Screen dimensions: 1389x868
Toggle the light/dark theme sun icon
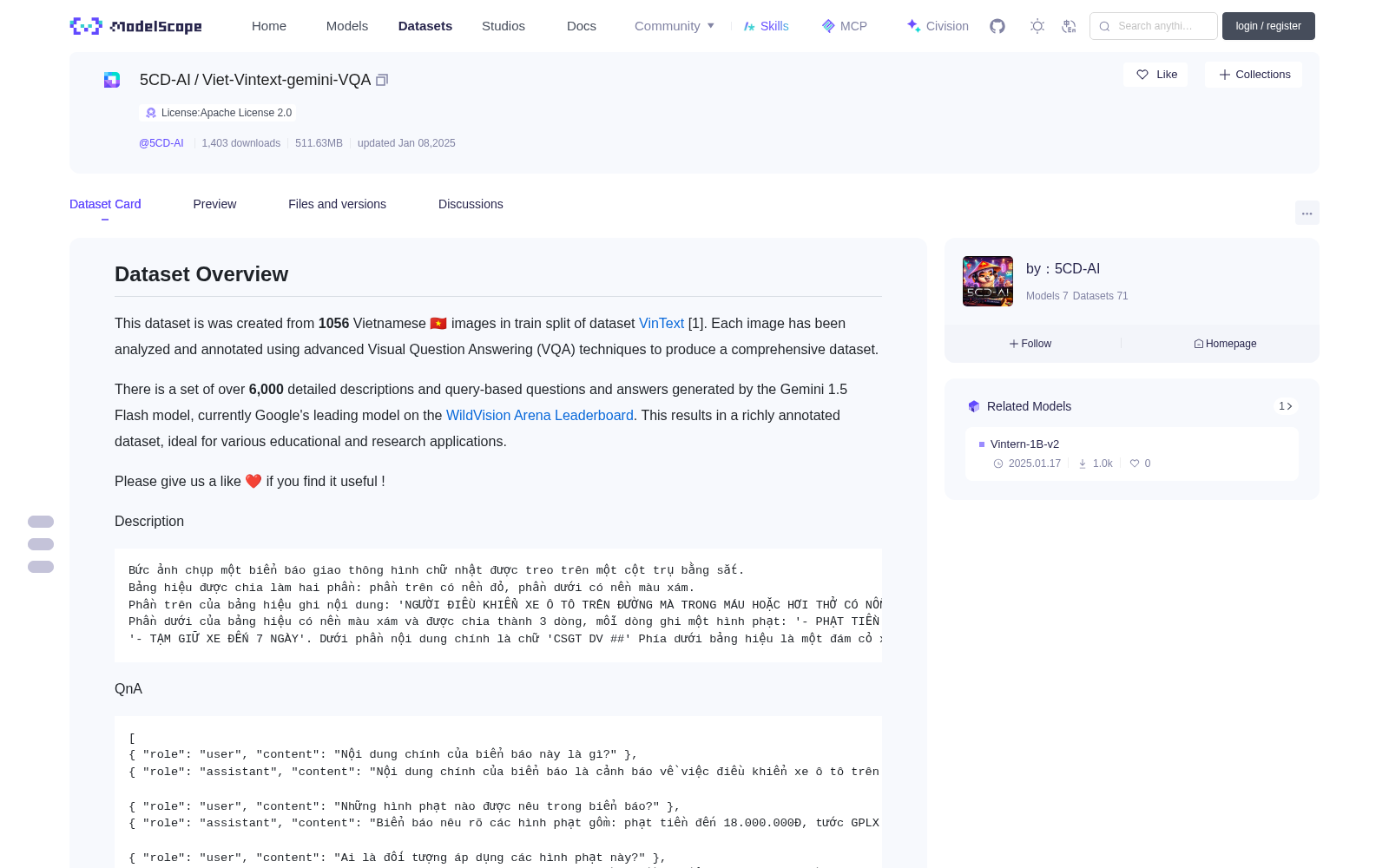[1037, 26]
